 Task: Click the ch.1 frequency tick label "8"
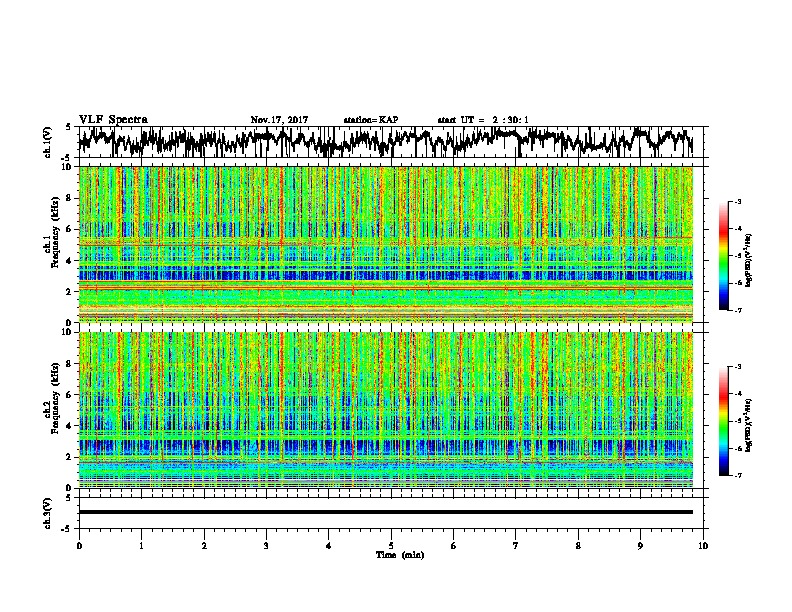point(70,198)
